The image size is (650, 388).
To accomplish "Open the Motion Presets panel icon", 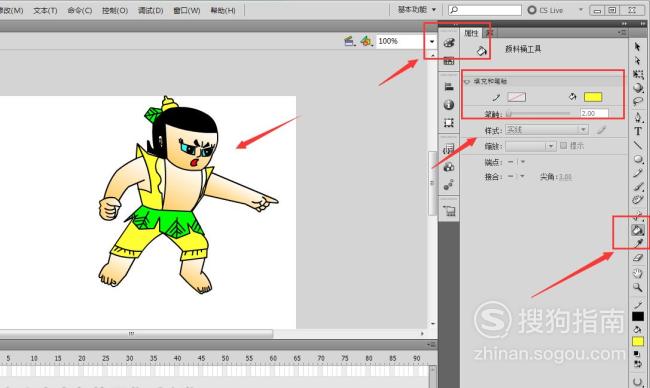I will [449, 185].
